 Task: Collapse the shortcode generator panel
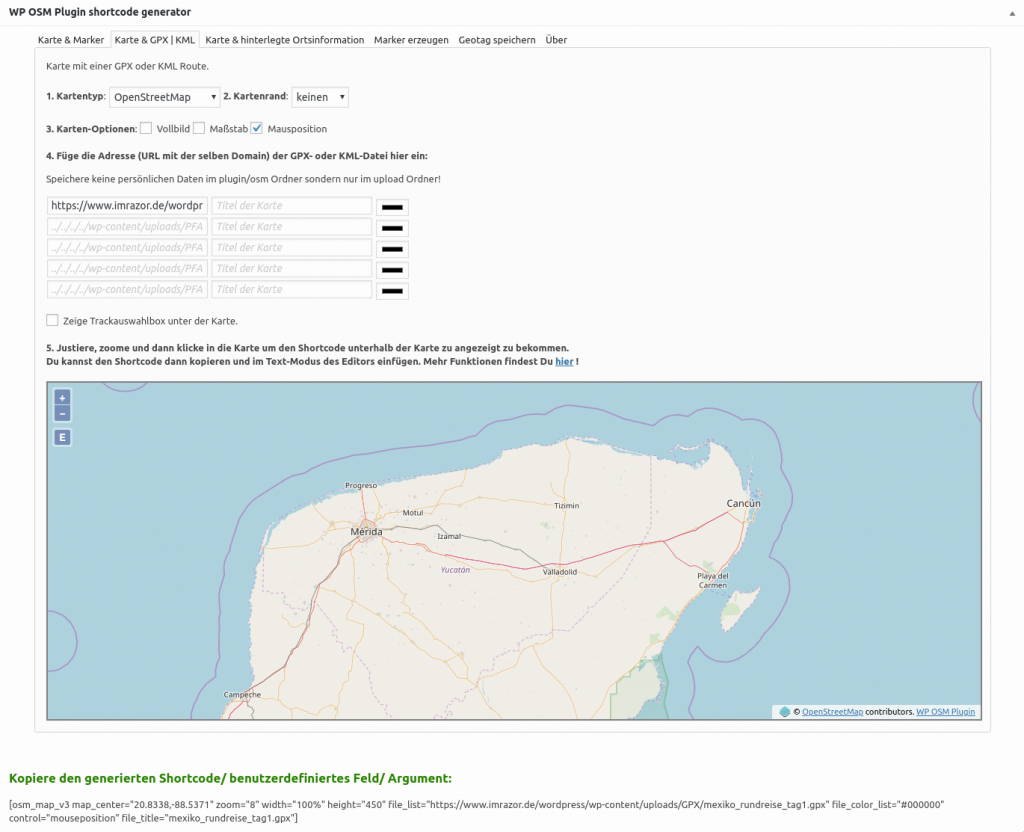pyautogui.click(x=1011, y=12)
